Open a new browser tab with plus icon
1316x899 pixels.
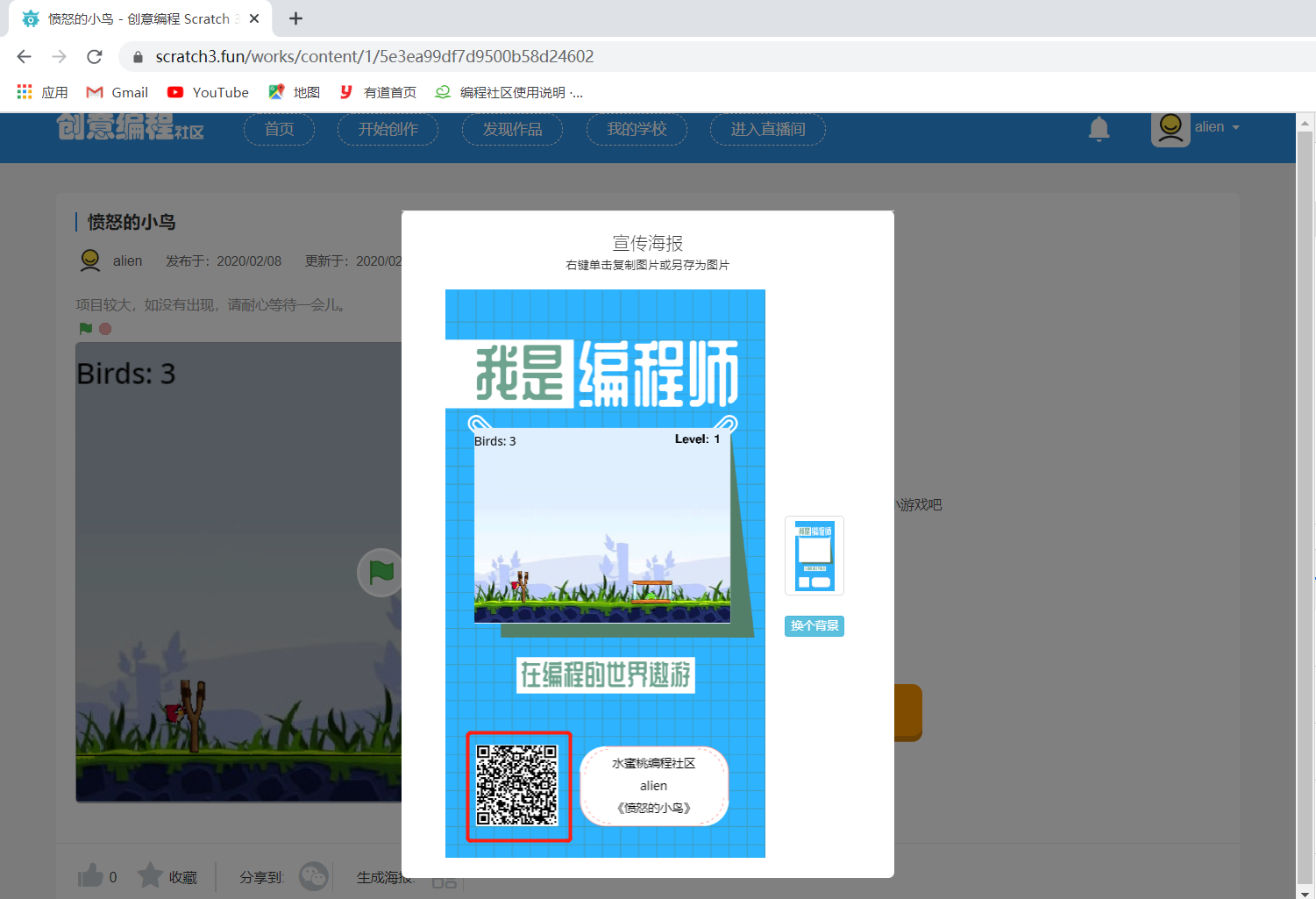296,18
